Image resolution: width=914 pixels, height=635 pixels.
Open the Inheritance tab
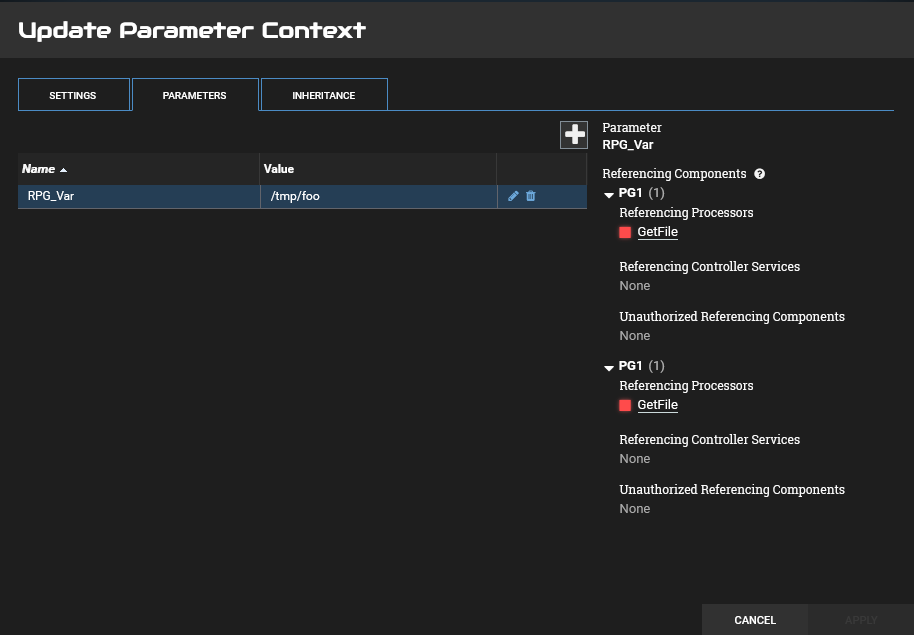pyautogui.click(x=323, y=95)
